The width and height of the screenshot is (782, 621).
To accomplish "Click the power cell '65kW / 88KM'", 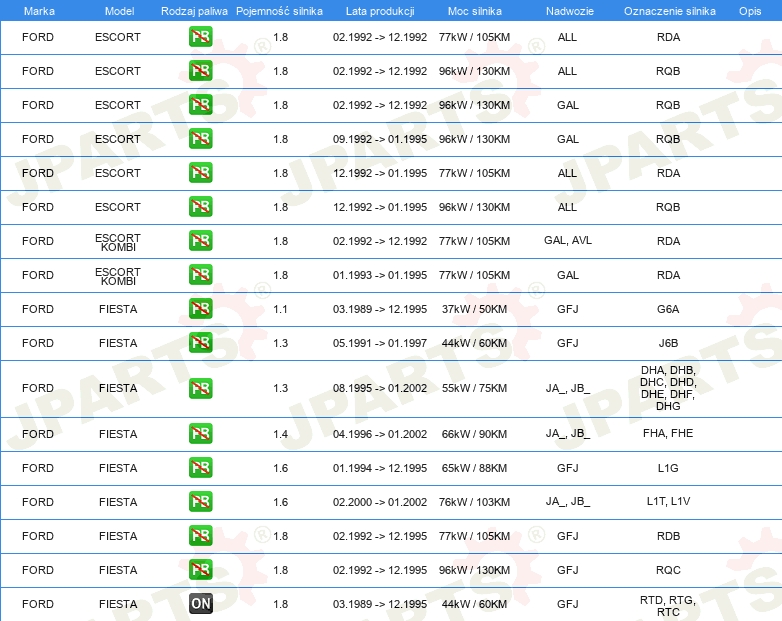I will tap(474, 468).
